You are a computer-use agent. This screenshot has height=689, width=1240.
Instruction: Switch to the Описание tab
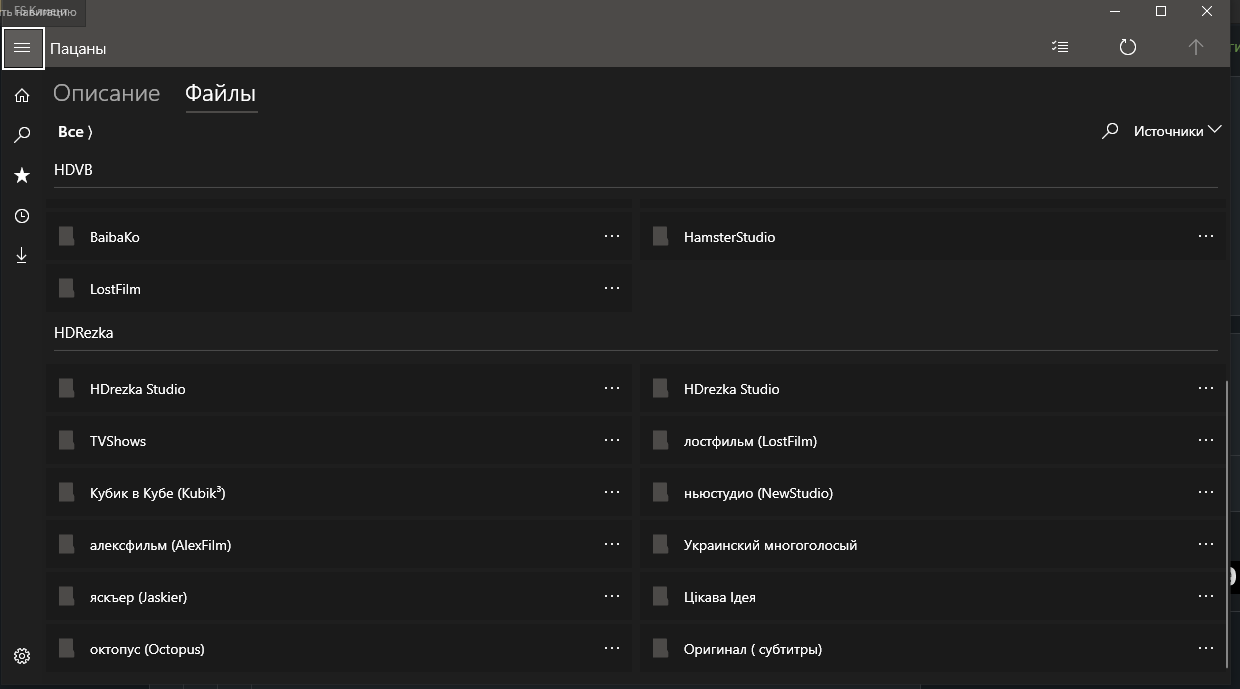click(x=106, y=93)
